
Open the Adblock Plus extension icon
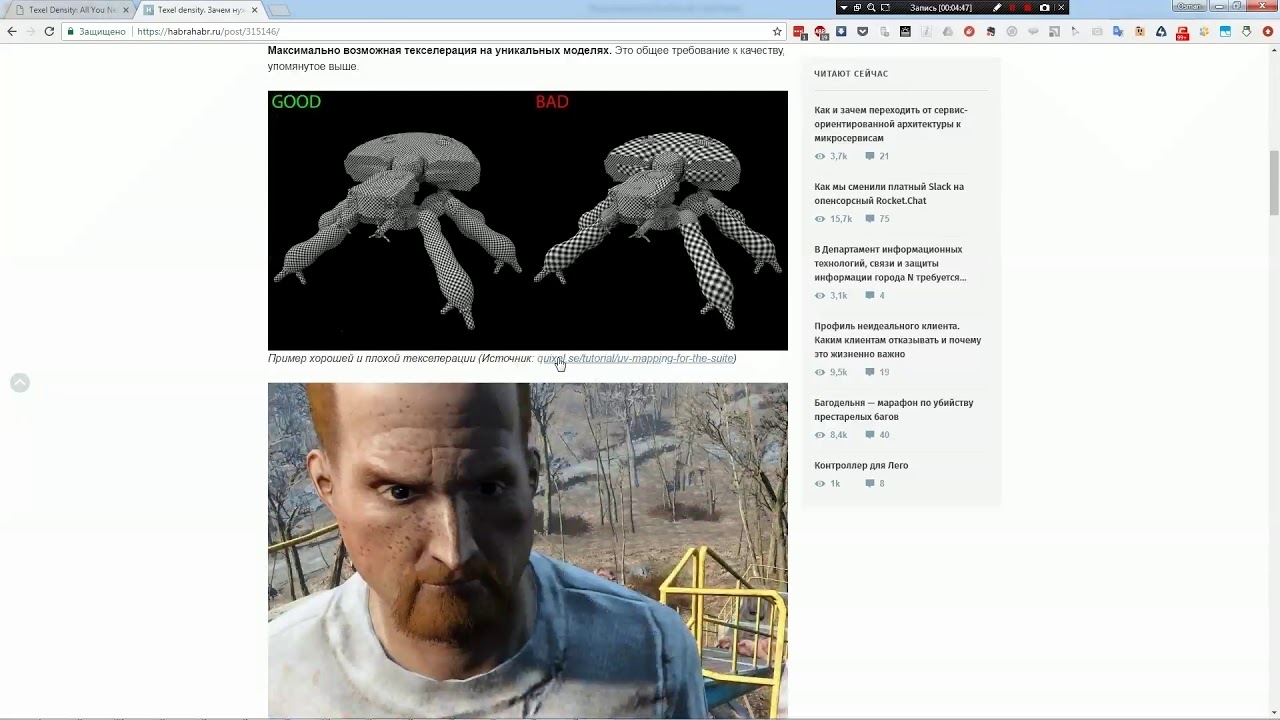[x=821, y=32]
